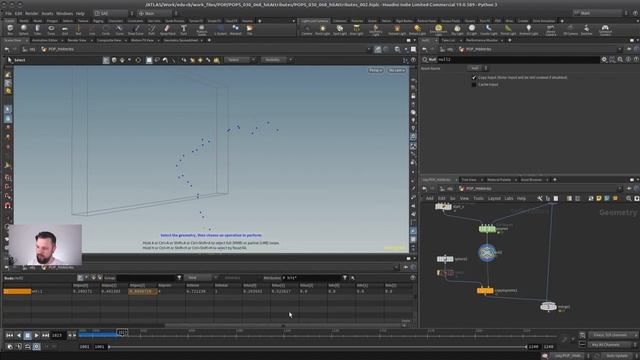
Task: Open the Render menu
Action: tap(31, 13)
